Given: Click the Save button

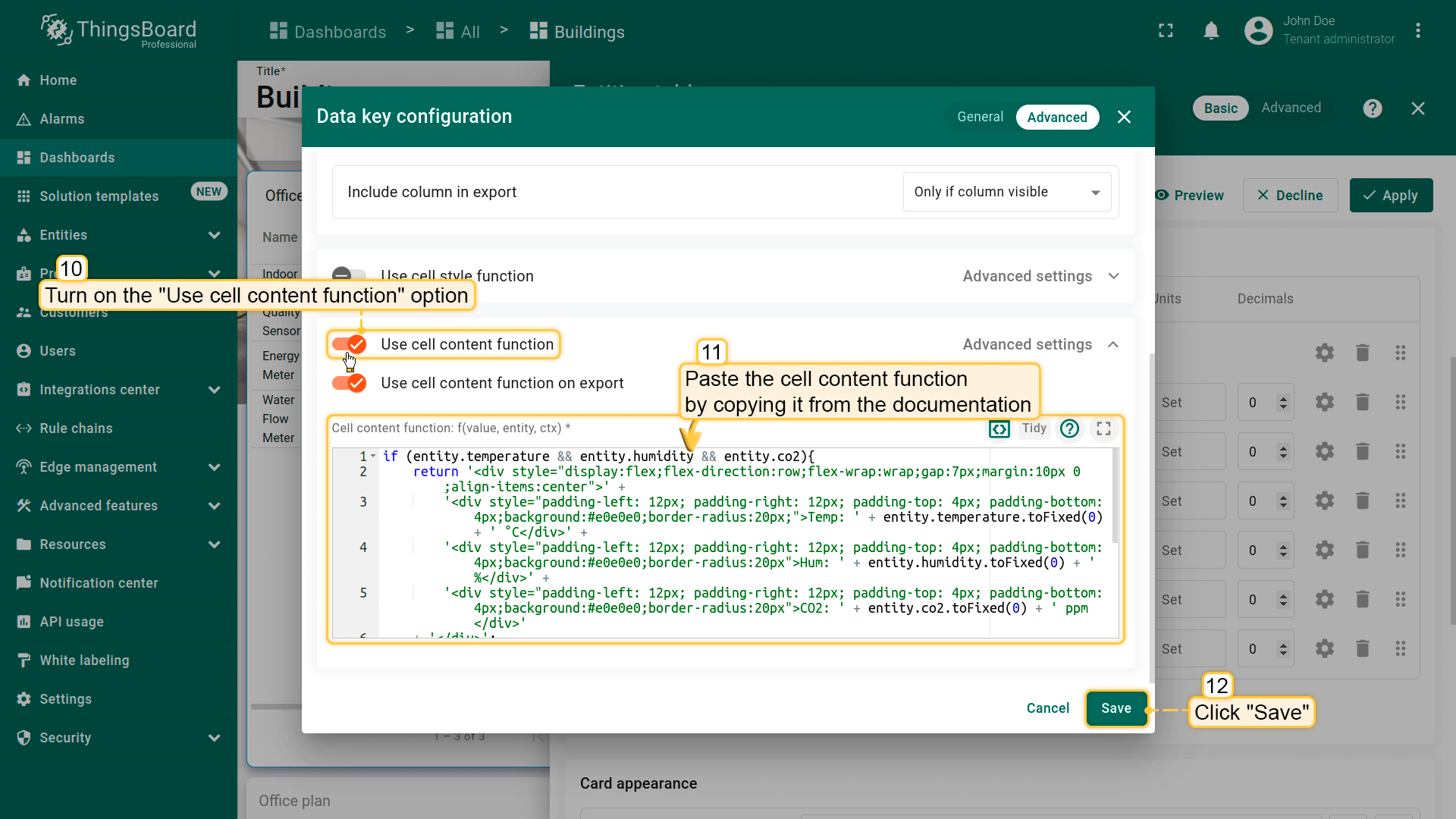Looking at the screenshot, I should click(1116, 708).
